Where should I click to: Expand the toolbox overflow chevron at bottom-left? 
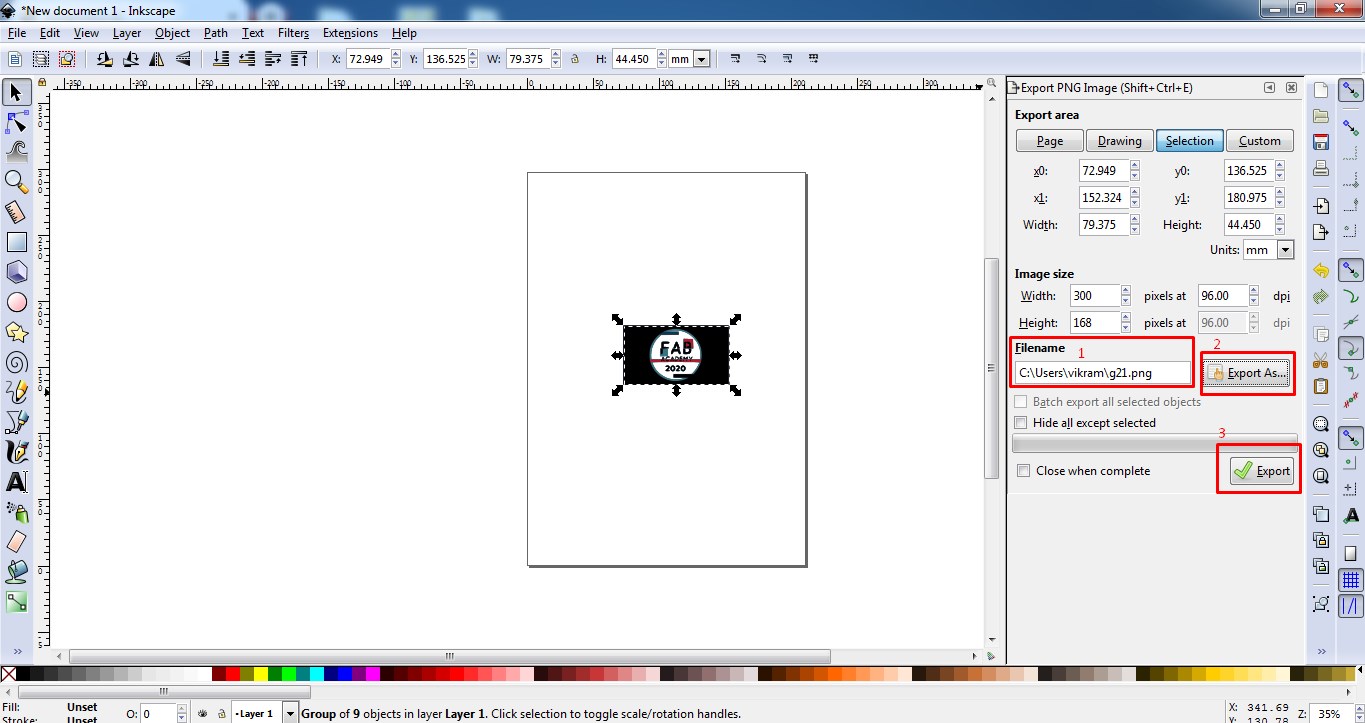click(16, 650)
